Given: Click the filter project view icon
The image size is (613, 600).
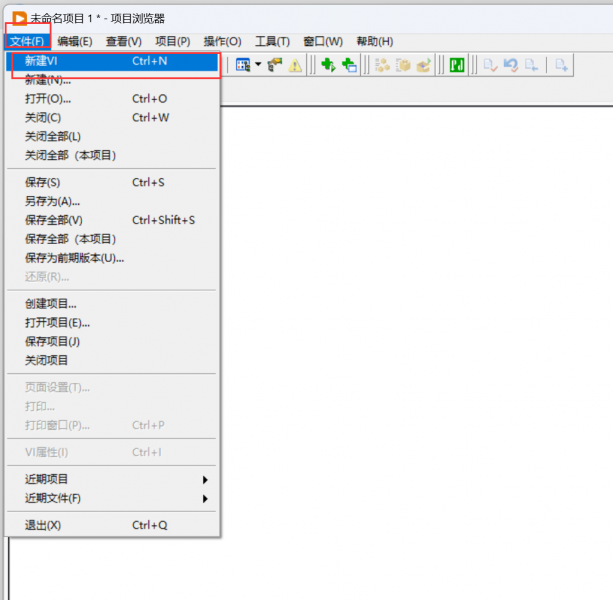Looking at the screenshot, I should pos(243,64).
